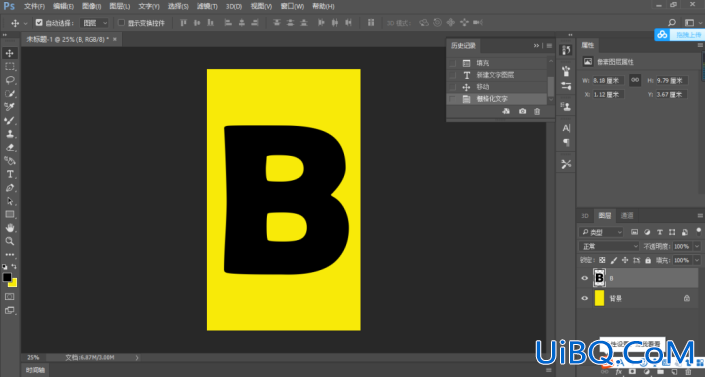
Task: Select the Paint Bucket tool
Action: [9, 161]
